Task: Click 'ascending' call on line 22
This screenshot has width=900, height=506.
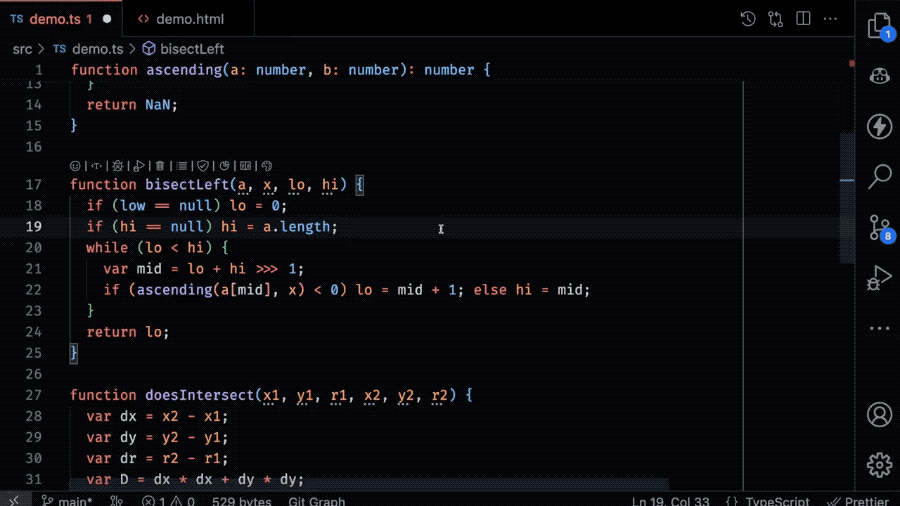Action: coord(174,290)
